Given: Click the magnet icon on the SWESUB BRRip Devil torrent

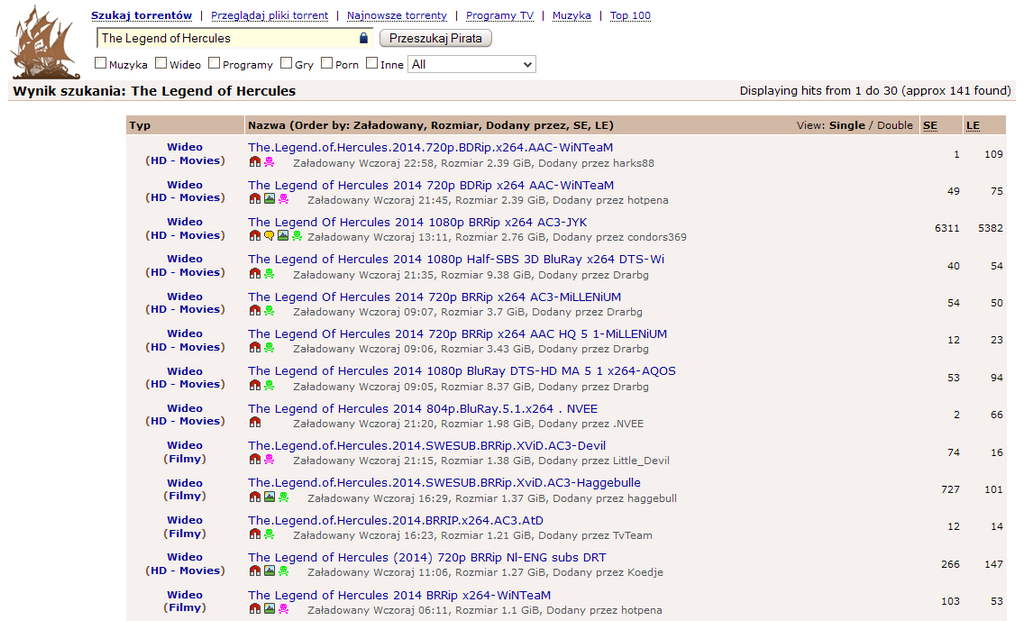Looking at the screenshot, I should coord(255,460).
